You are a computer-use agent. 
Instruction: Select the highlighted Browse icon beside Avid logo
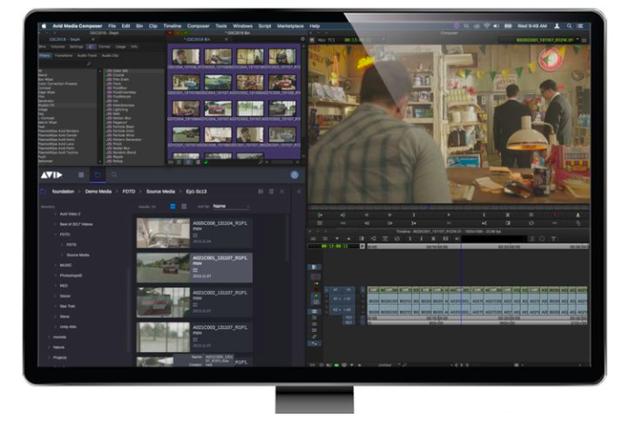click(x=98, y=175)
